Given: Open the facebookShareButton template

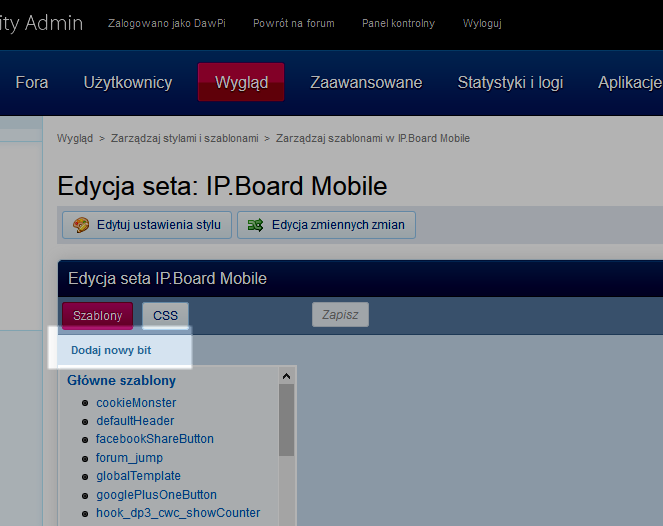Looking at the screenshot, I should coord(155,439).
